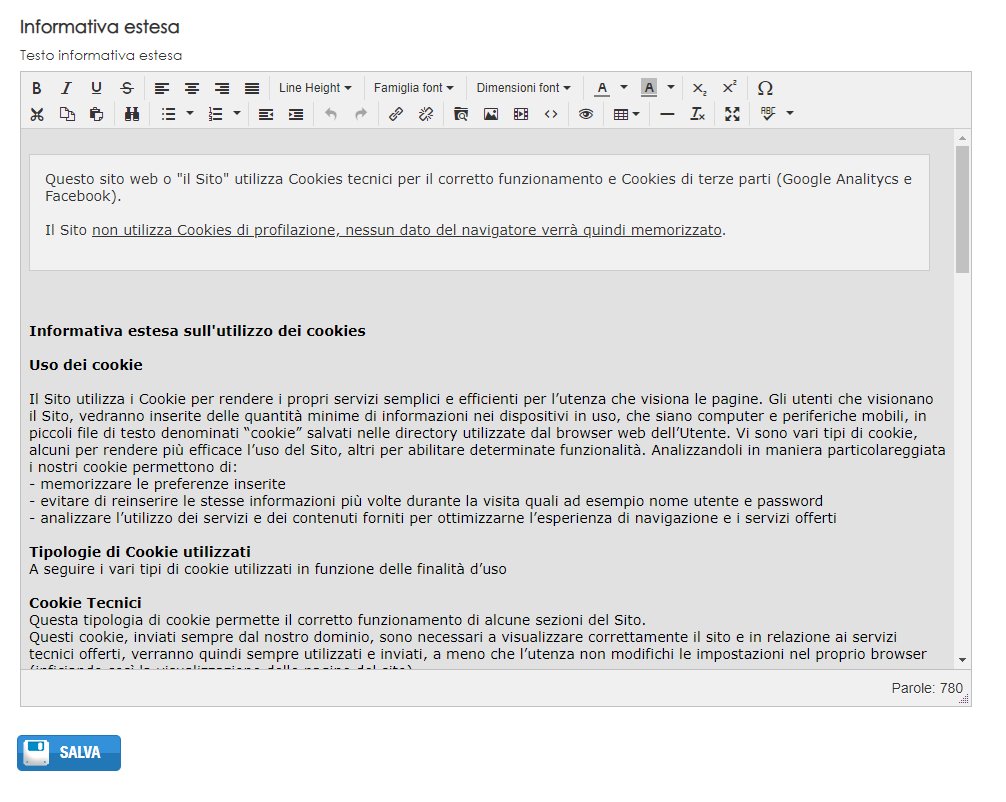Insert a numbered list
Screen dimensions: 1006x802
[215, 114]
